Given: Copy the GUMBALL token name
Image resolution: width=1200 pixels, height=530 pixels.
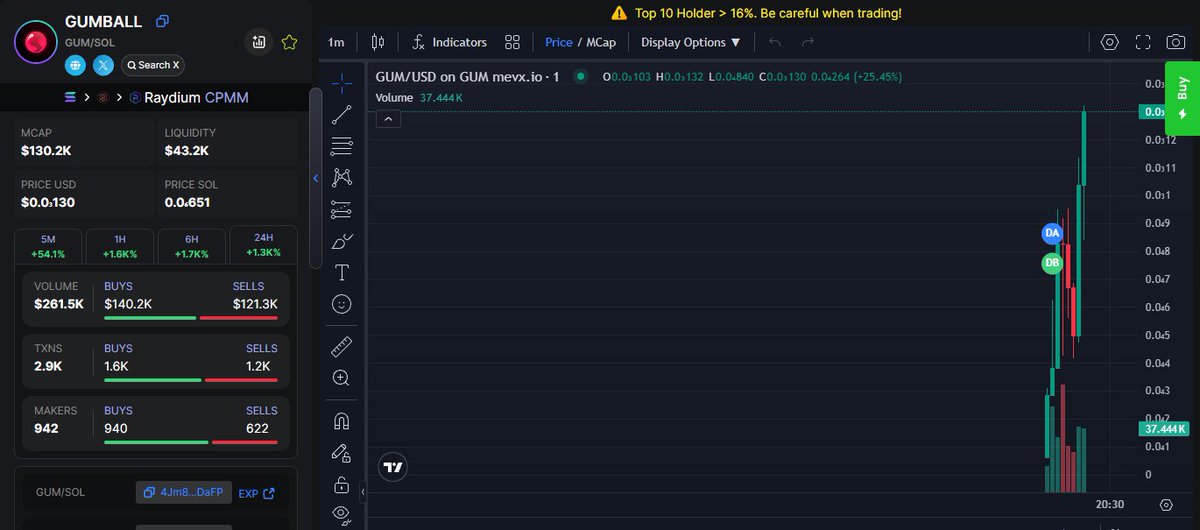Looking at the screenshot, I should (x=163, y=21).
